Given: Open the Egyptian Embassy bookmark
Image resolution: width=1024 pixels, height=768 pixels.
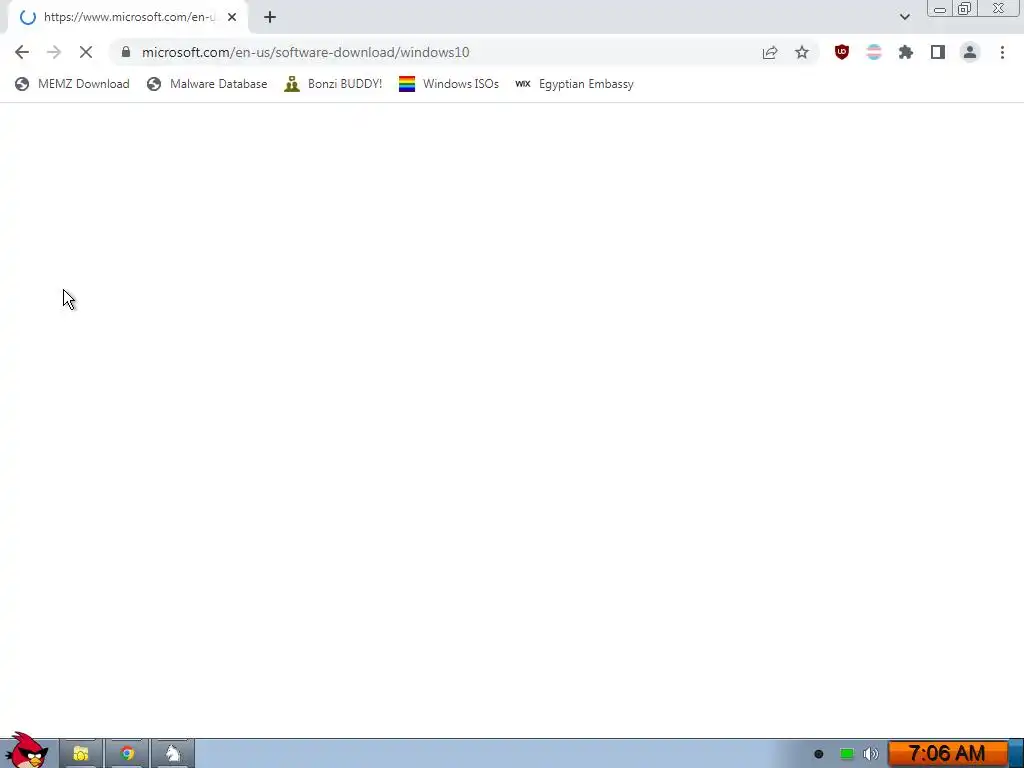Looking at the screenshot, I should [574, 84].
